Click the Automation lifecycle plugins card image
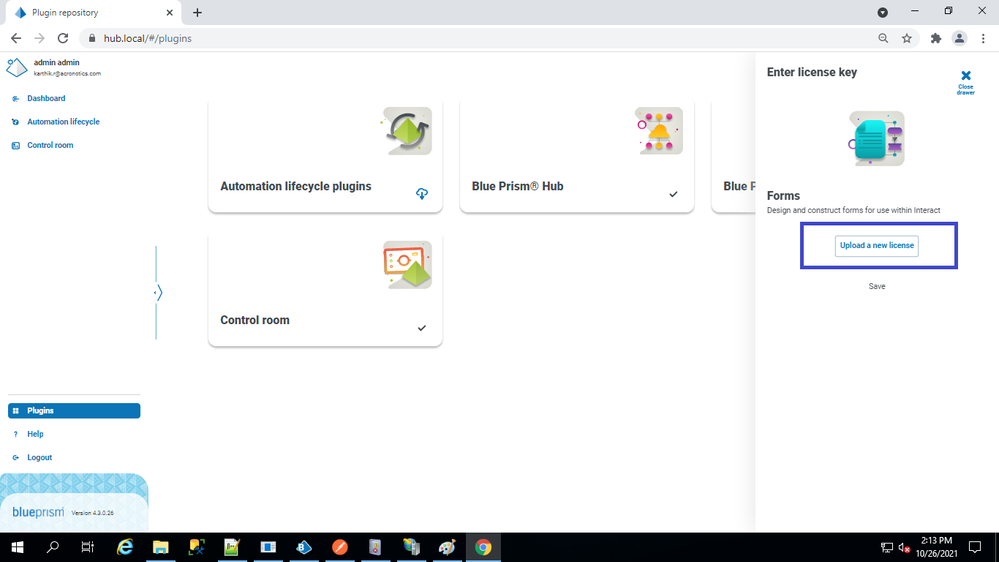 pos(407,131)
